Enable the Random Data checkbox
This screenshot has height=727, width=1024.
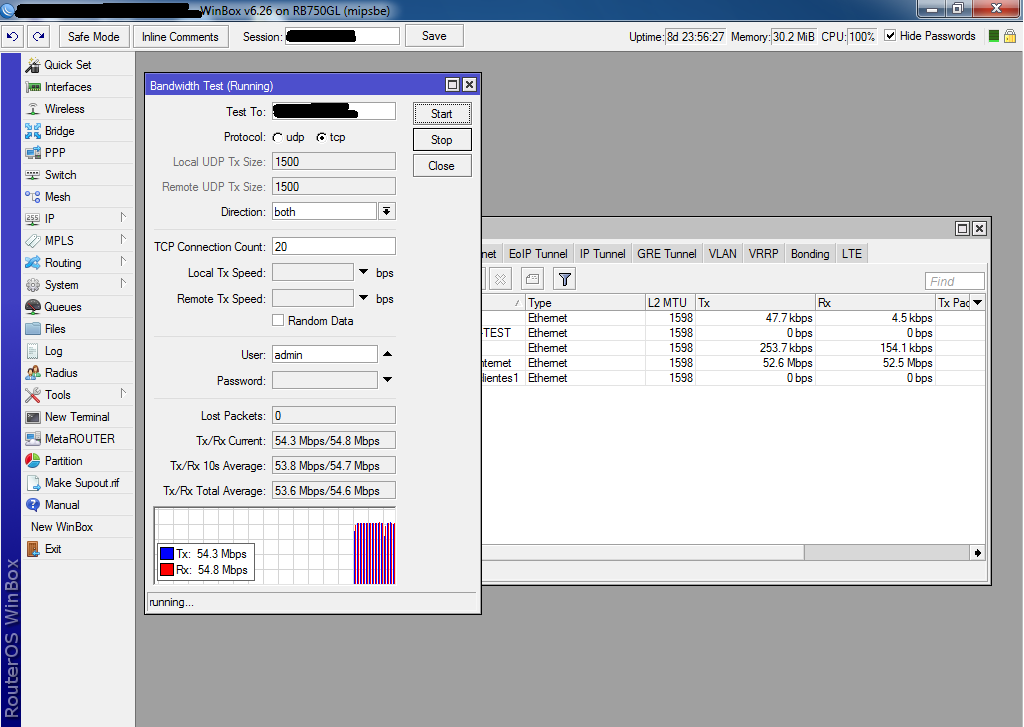[278, 320]
